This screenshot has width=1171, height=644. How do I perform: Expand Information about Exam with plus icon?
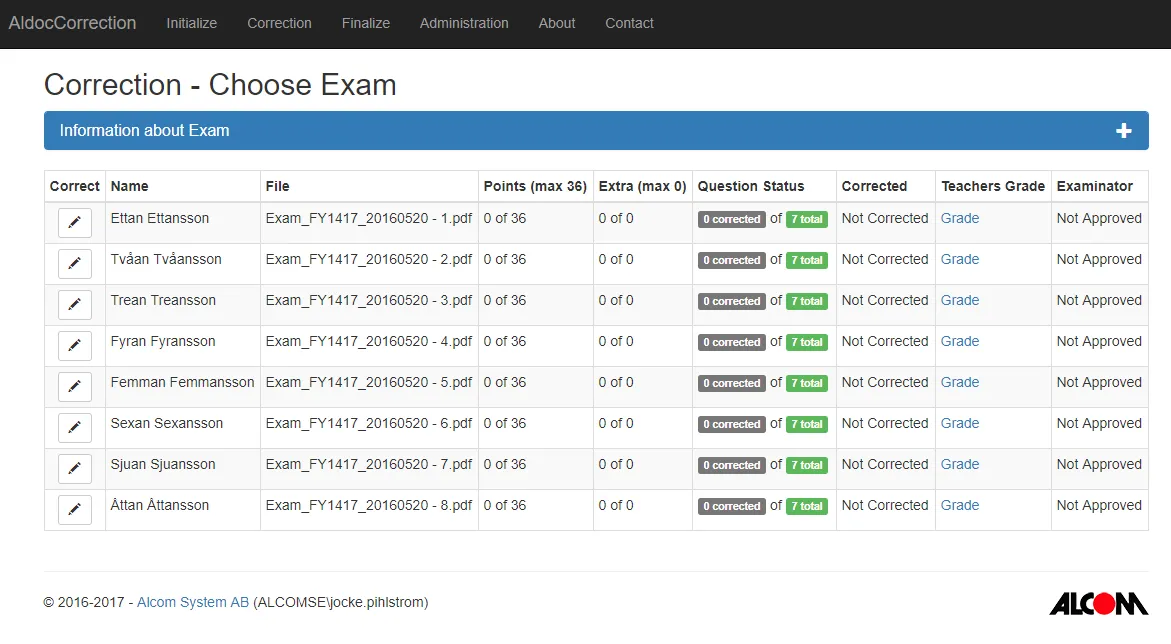point(1123,131)
